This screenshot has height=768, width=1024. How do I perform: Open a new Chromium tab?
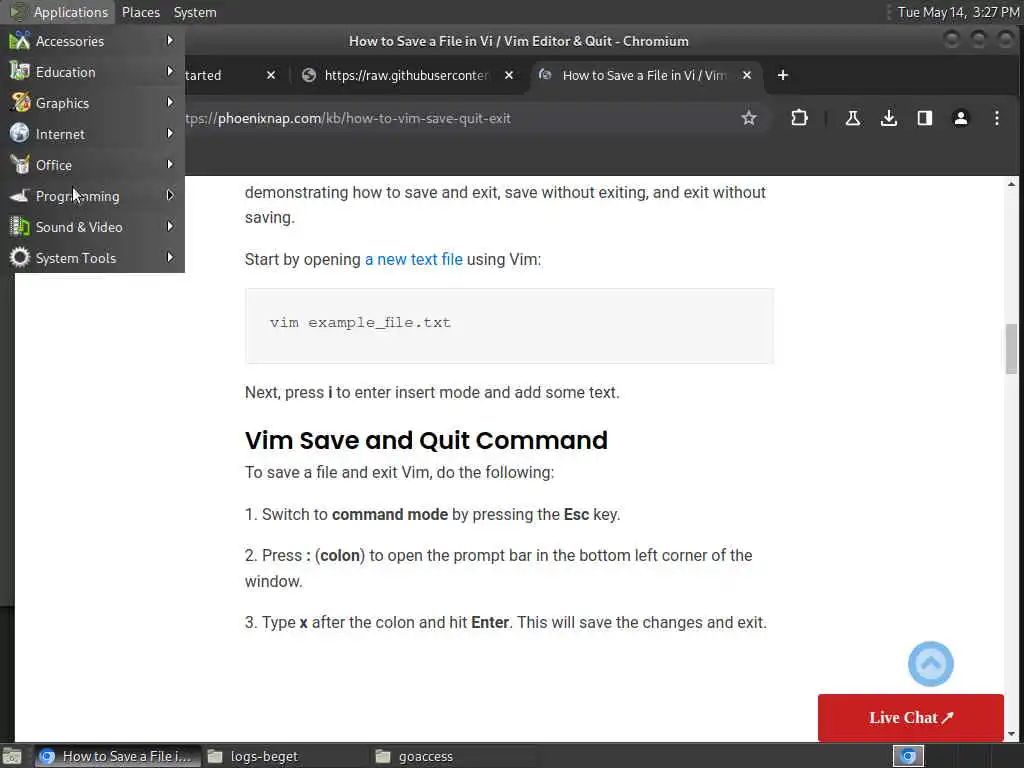tap(782, 75)
